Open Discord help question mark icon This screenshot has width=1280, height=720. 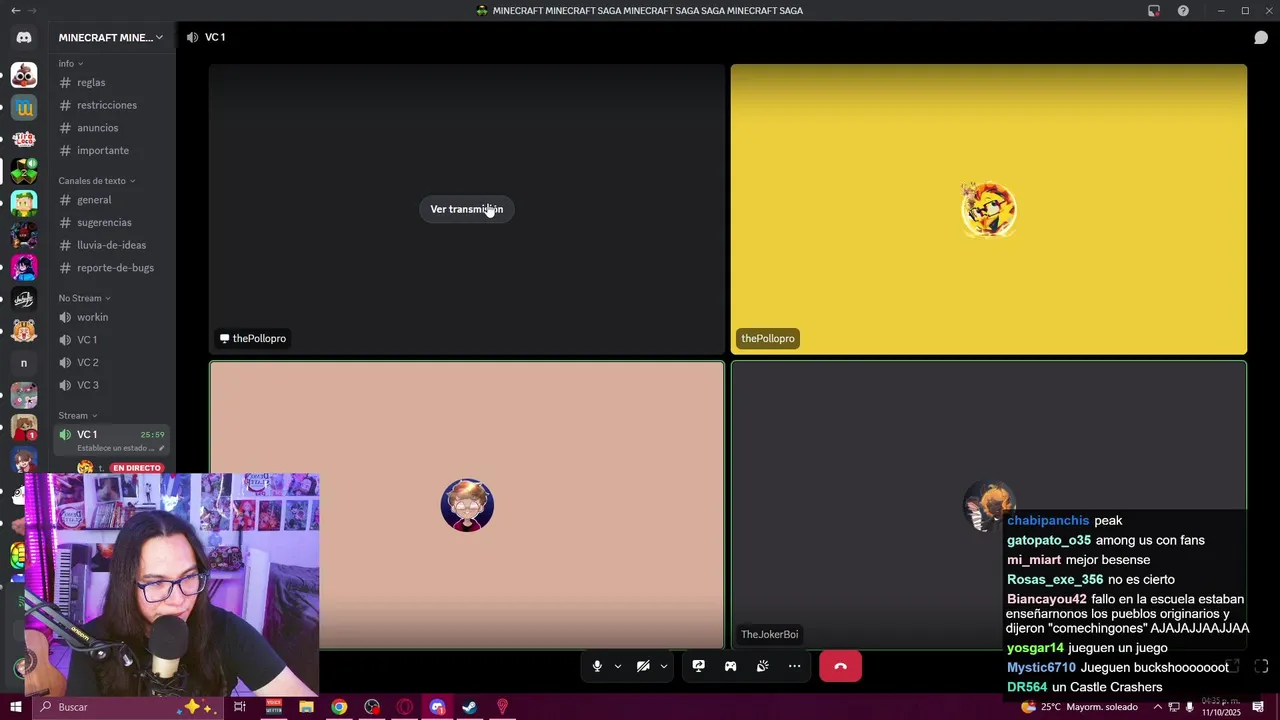tap(1183, 11)
